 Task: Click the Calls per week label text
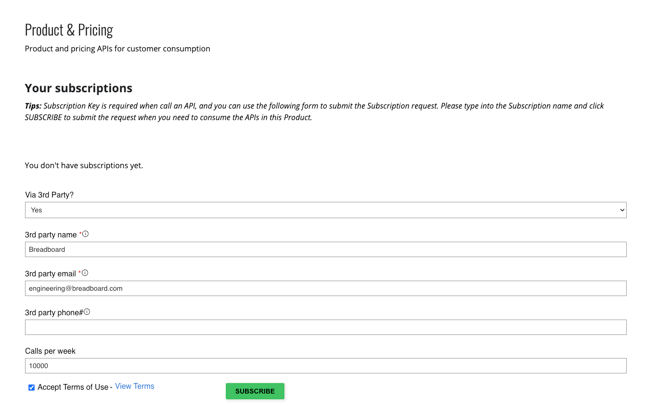50,352
